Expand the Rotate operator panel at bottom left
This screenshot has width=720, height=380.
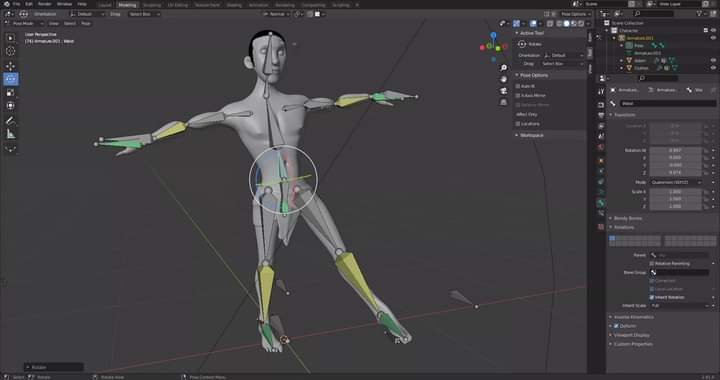pyautogui.click(x=54, y=367)
